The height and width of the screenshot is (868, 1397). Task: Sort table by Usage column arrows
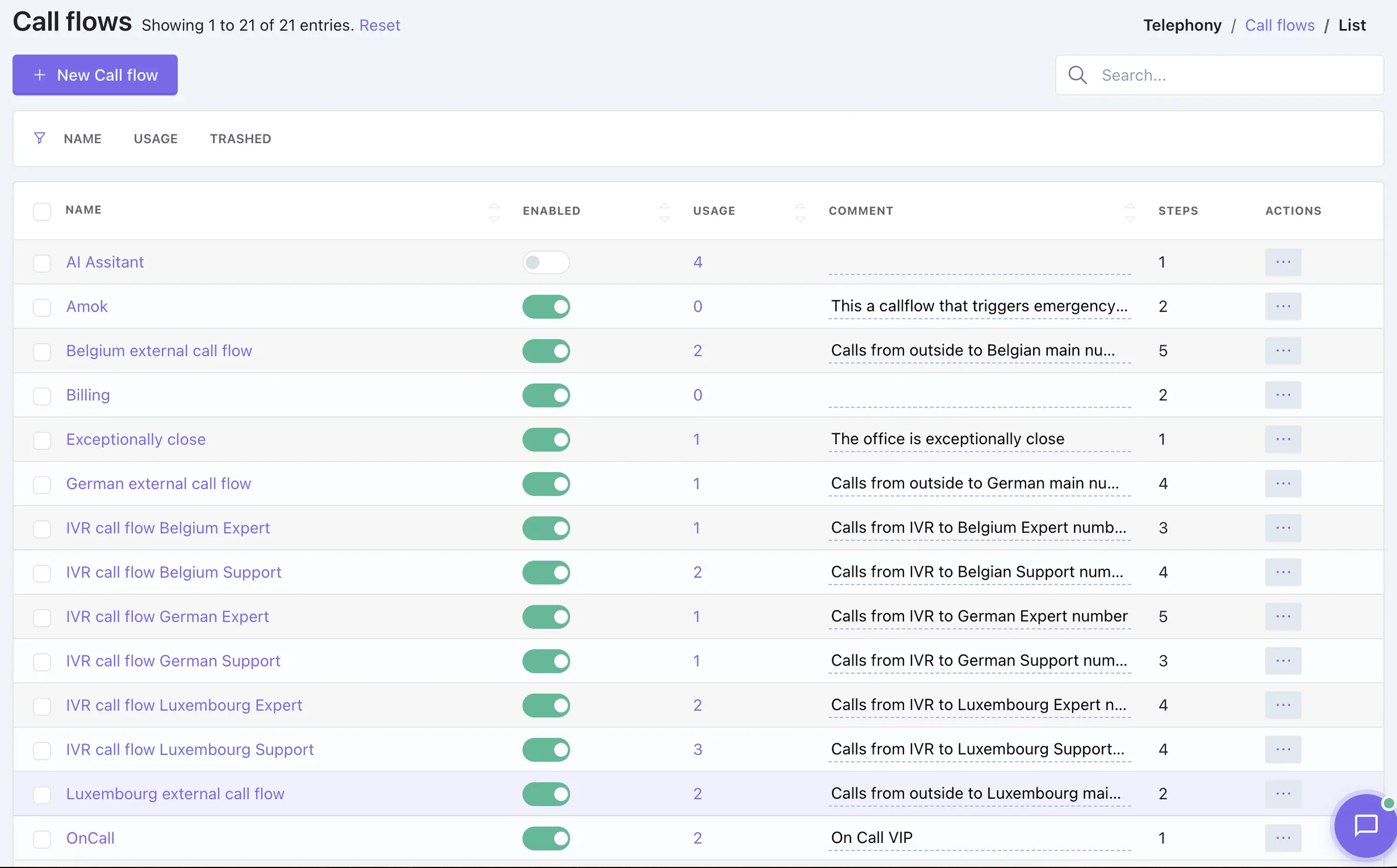click(x=800, y=212)
